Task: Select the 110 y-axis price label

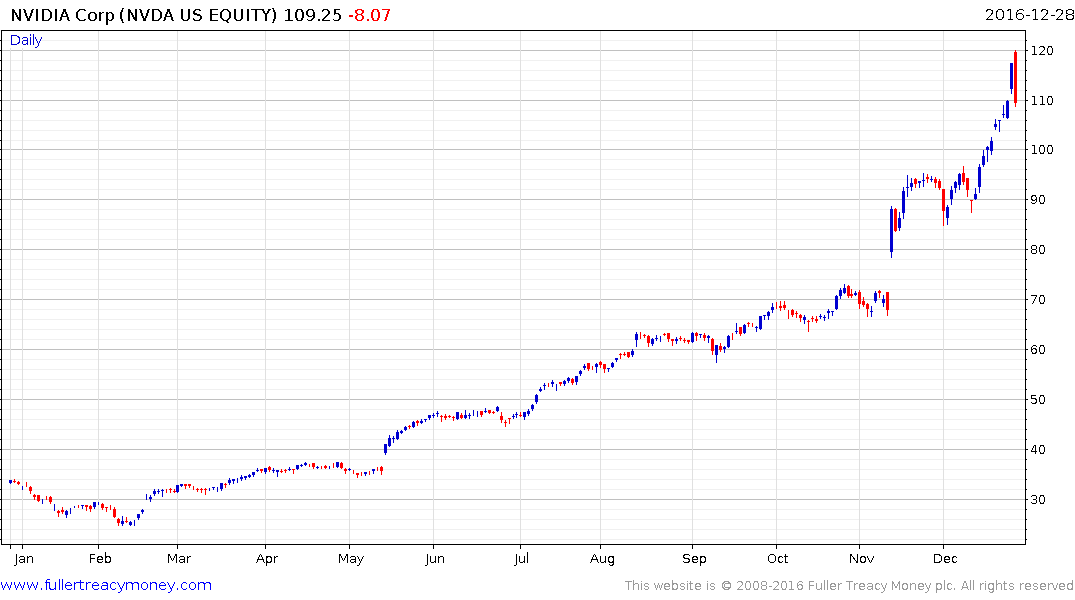Action: [1042, 101]
